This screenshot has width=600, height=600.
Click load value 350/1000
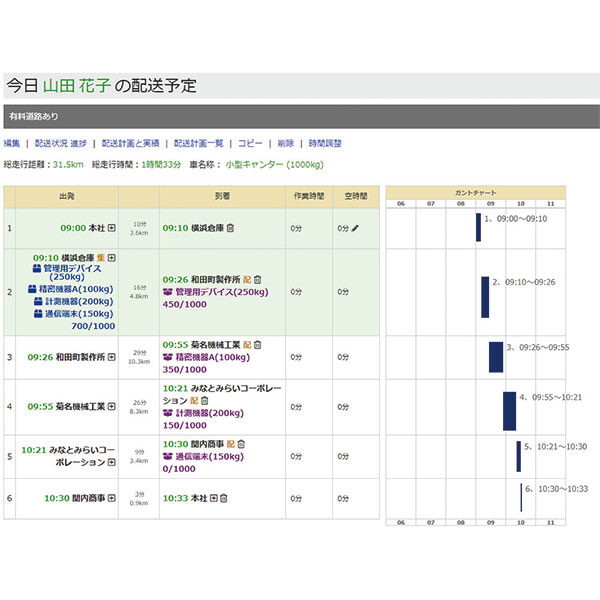pos(184,369)
